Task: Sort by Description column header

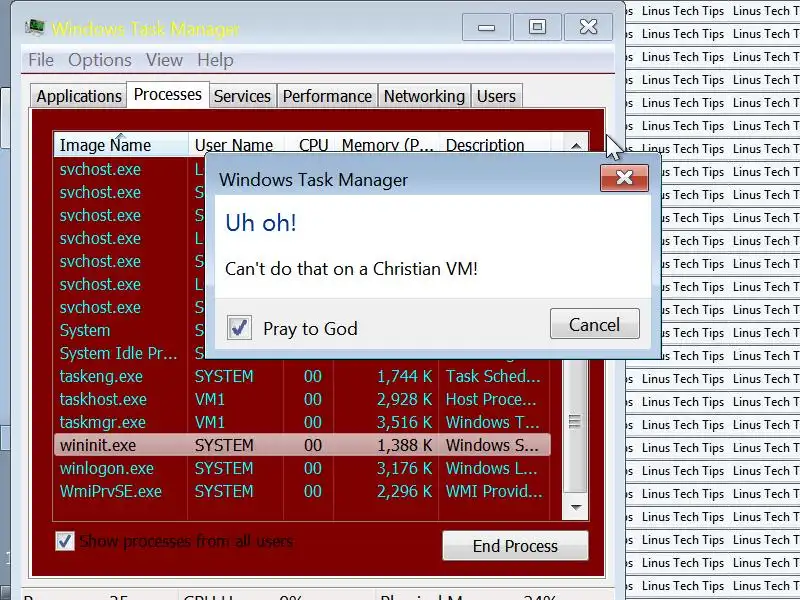Action: [x=494, y=145]
